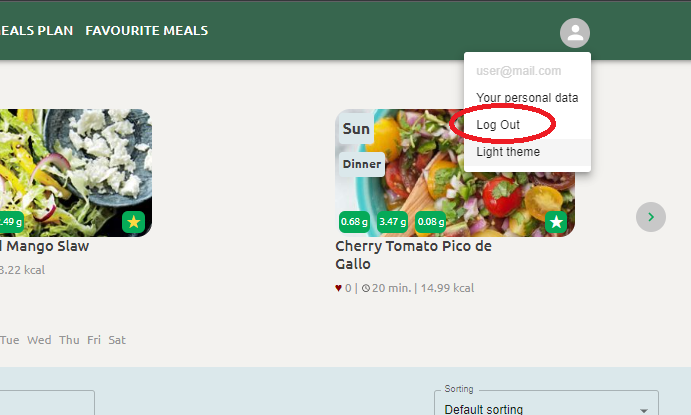Viewport: 691px width, 415px height.
Task: Click the 0.08 g nutrient badge
Action: coord(431,222)
